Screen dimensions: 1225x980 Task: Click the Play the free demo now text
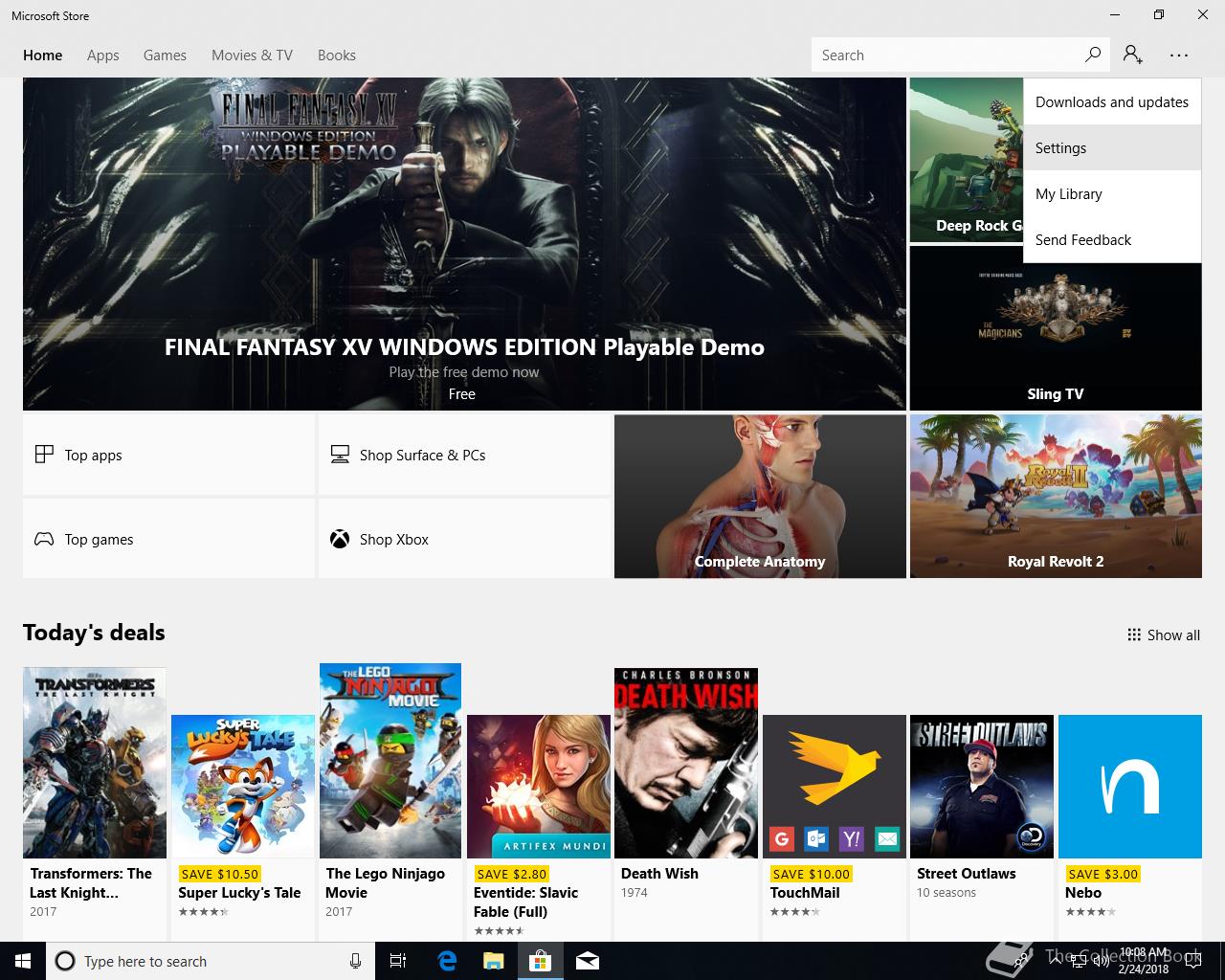click(x=464, y=372)
